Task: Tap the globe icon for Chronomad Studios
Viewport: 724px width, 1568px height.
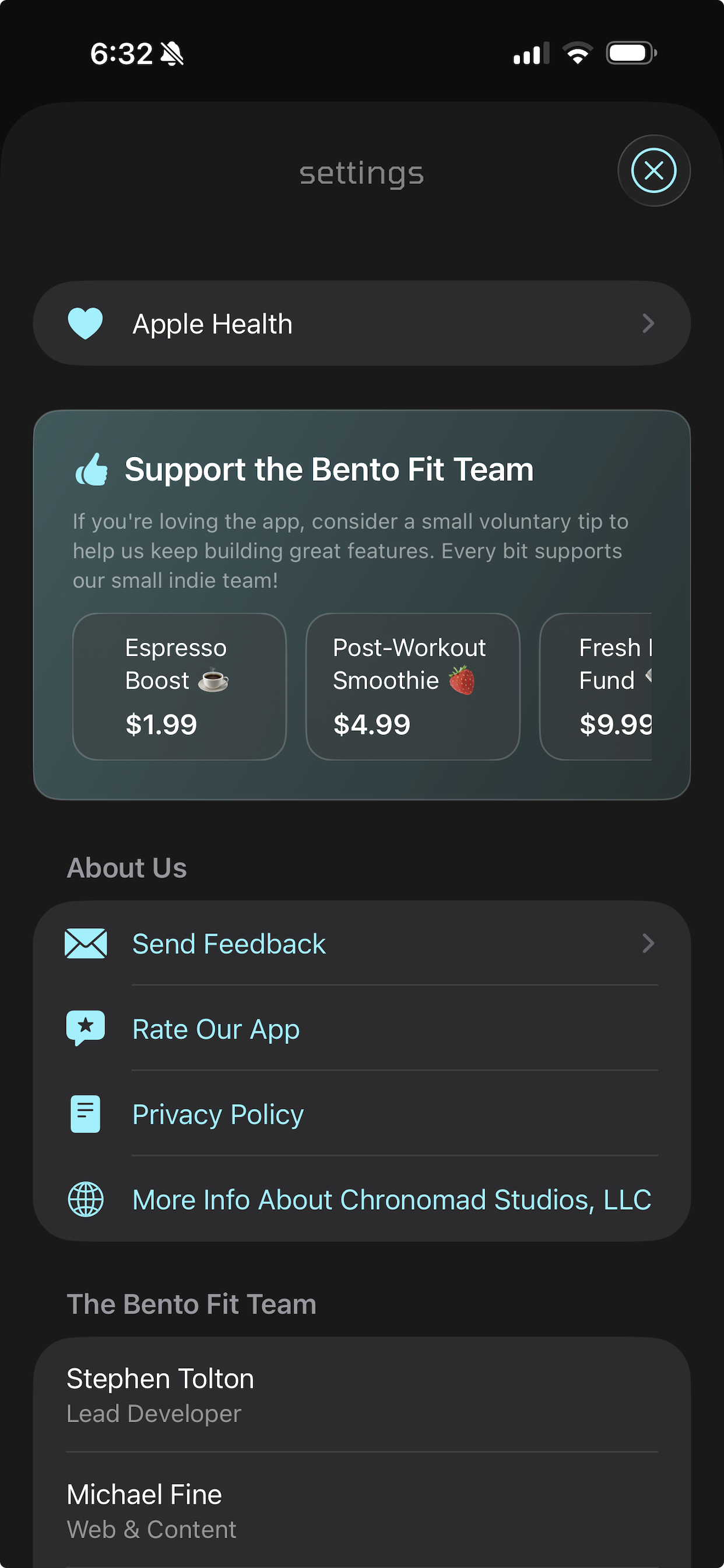Action: tap(86, 1199)
